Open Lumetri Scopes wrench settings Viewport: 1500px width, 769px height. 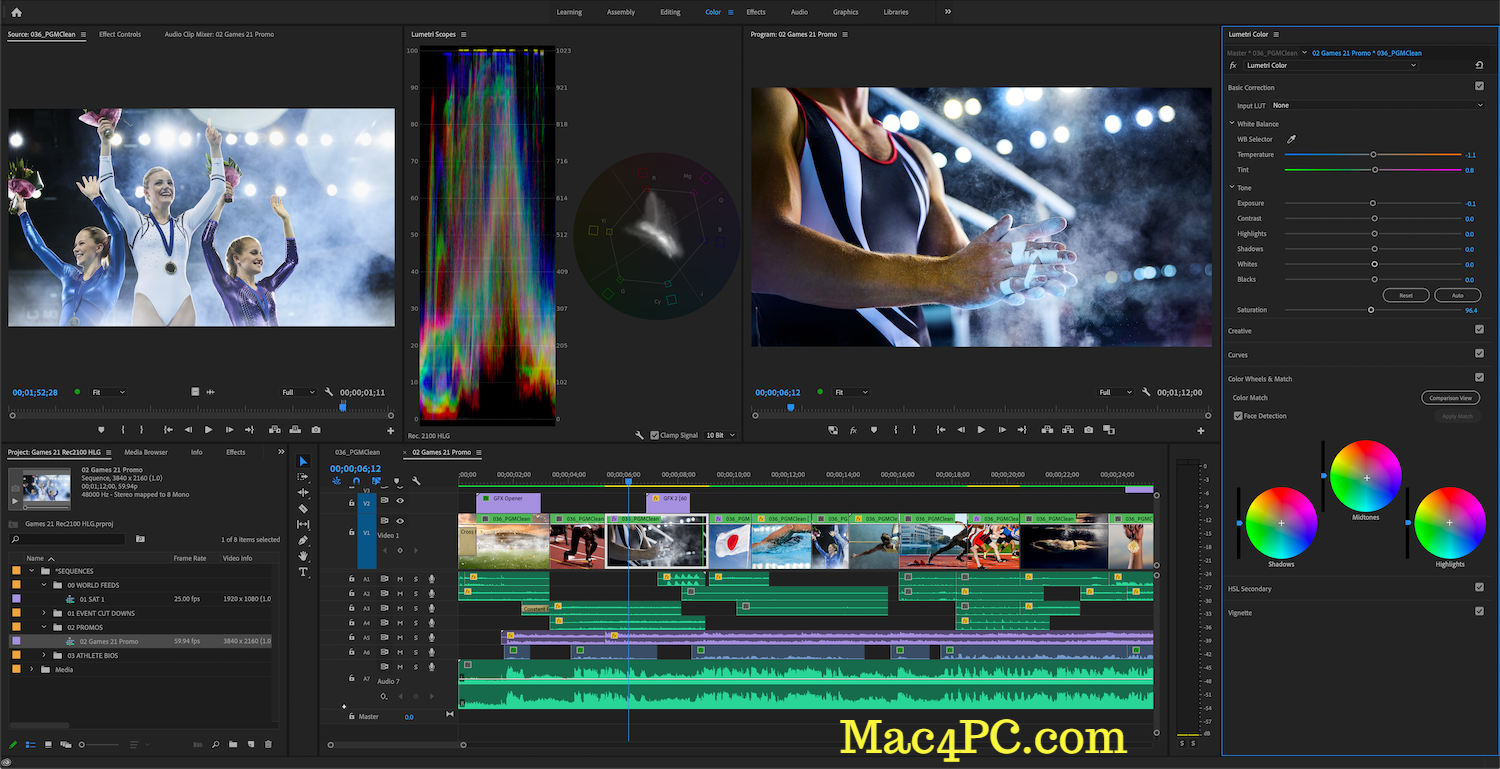(x=639, y=435)
